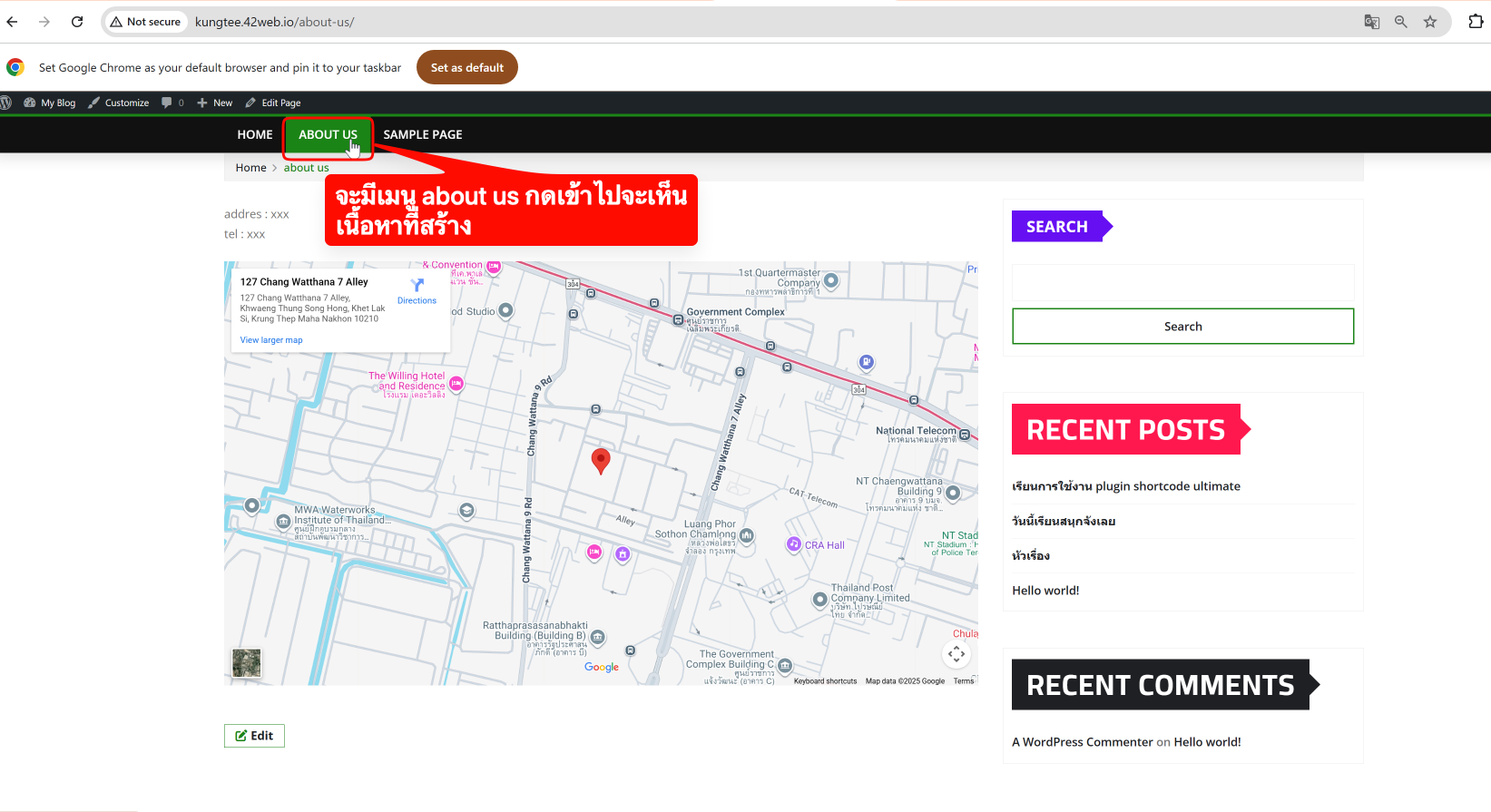Open the browser extensions puzzle icon

[x=1476, y=22]
